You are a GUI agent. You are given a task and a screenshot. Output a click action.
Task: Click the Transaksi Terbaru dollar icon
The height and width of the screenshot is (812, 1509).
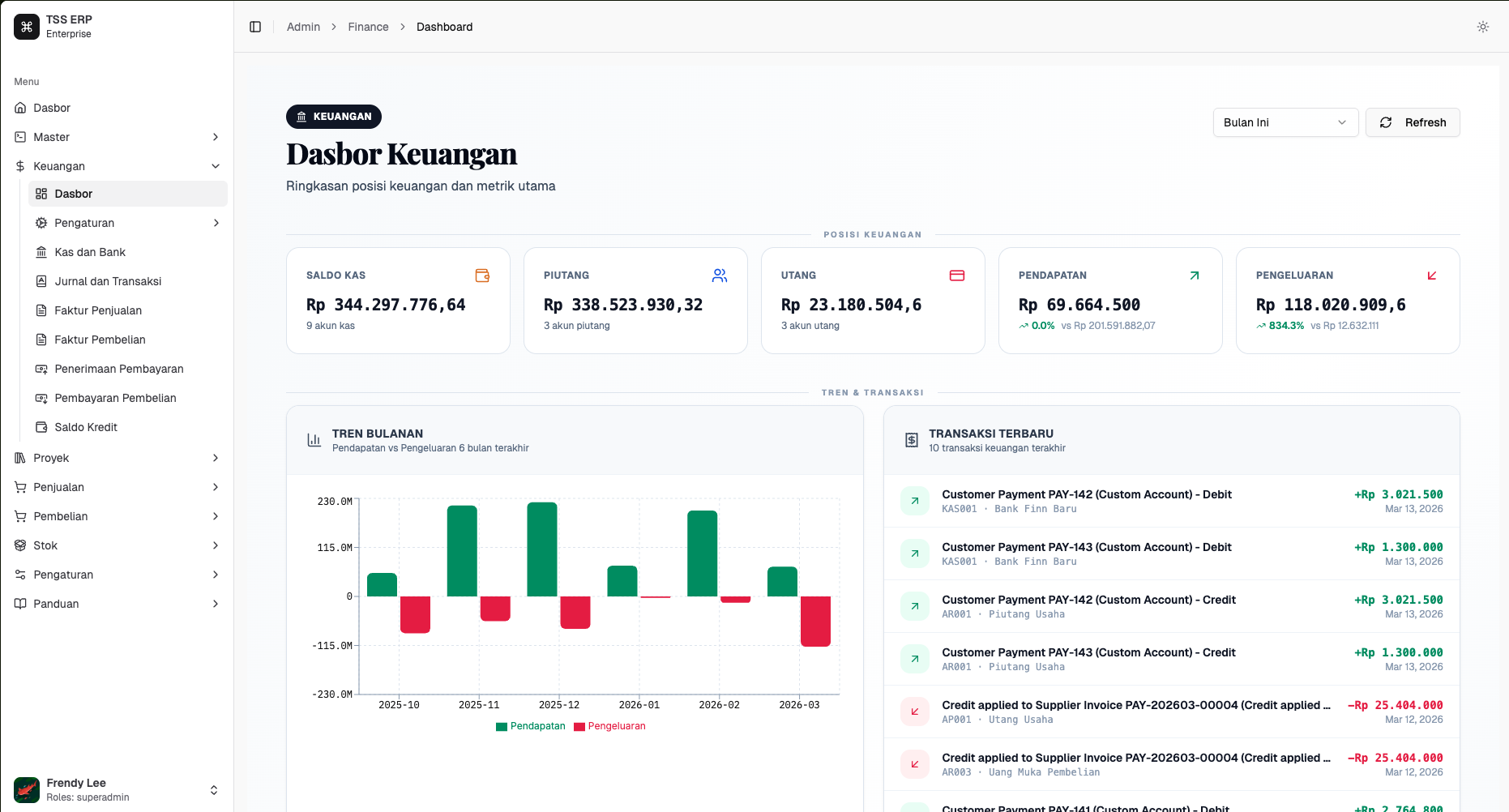(x=911, y=439)
